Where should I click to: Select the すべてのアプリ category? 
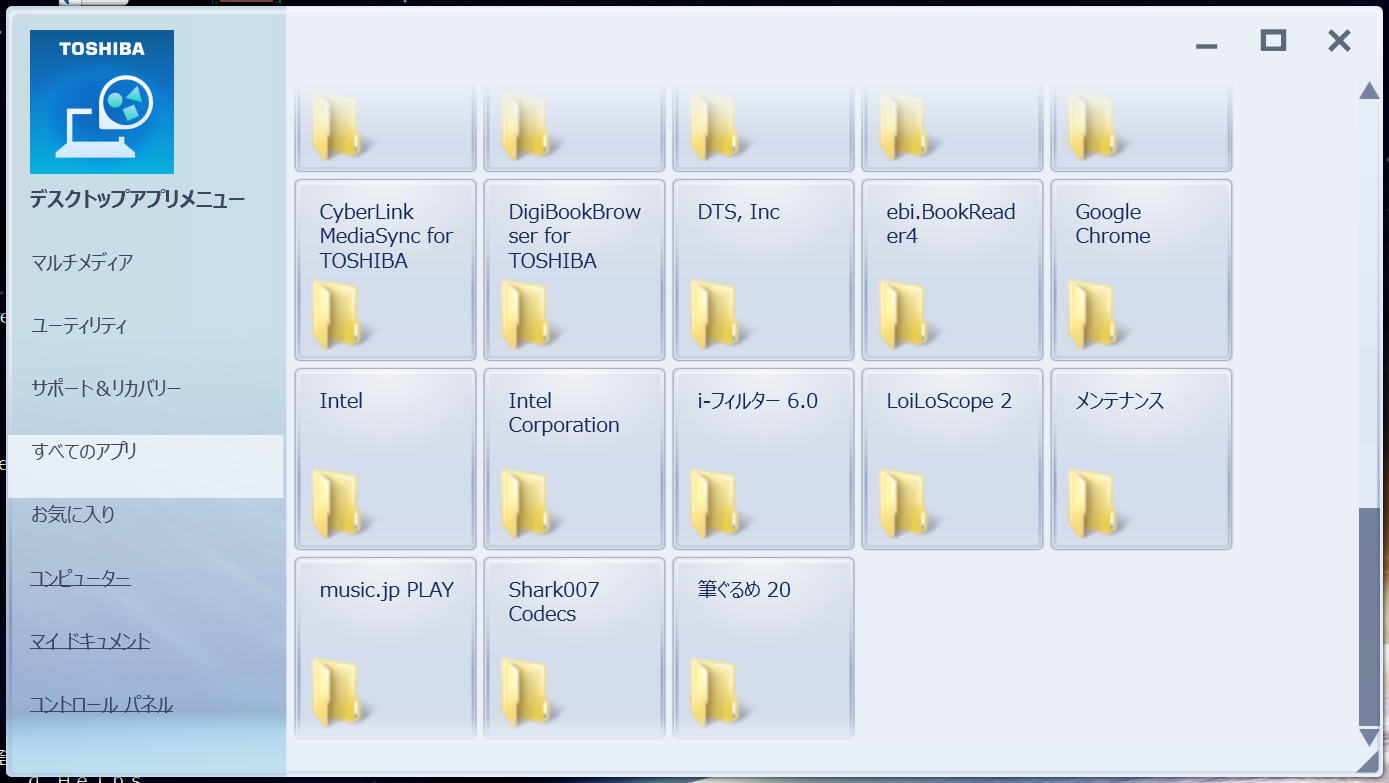[145, 466]
